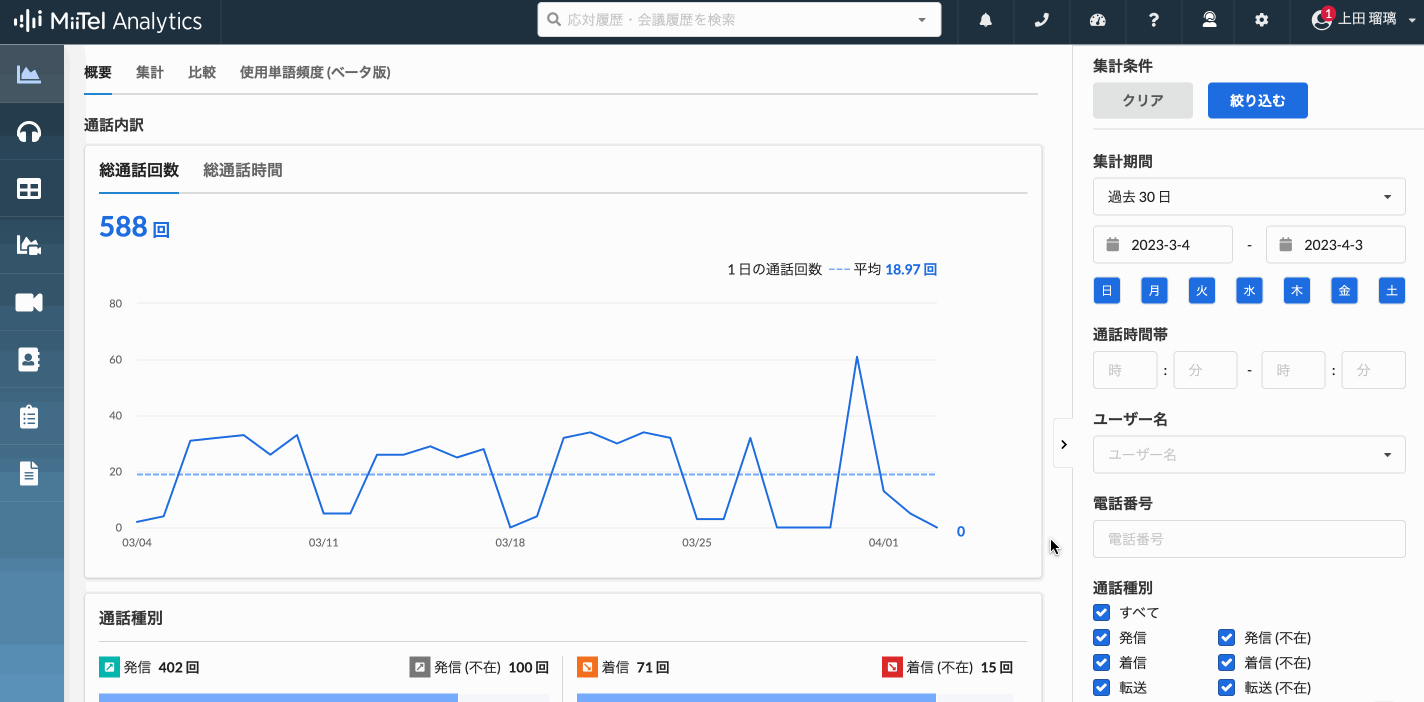Viewport: 1424px width, 702px height.
Task: Open the 使用単語頻度 (ベータ版) tab
Action: [x=315, y=73]
